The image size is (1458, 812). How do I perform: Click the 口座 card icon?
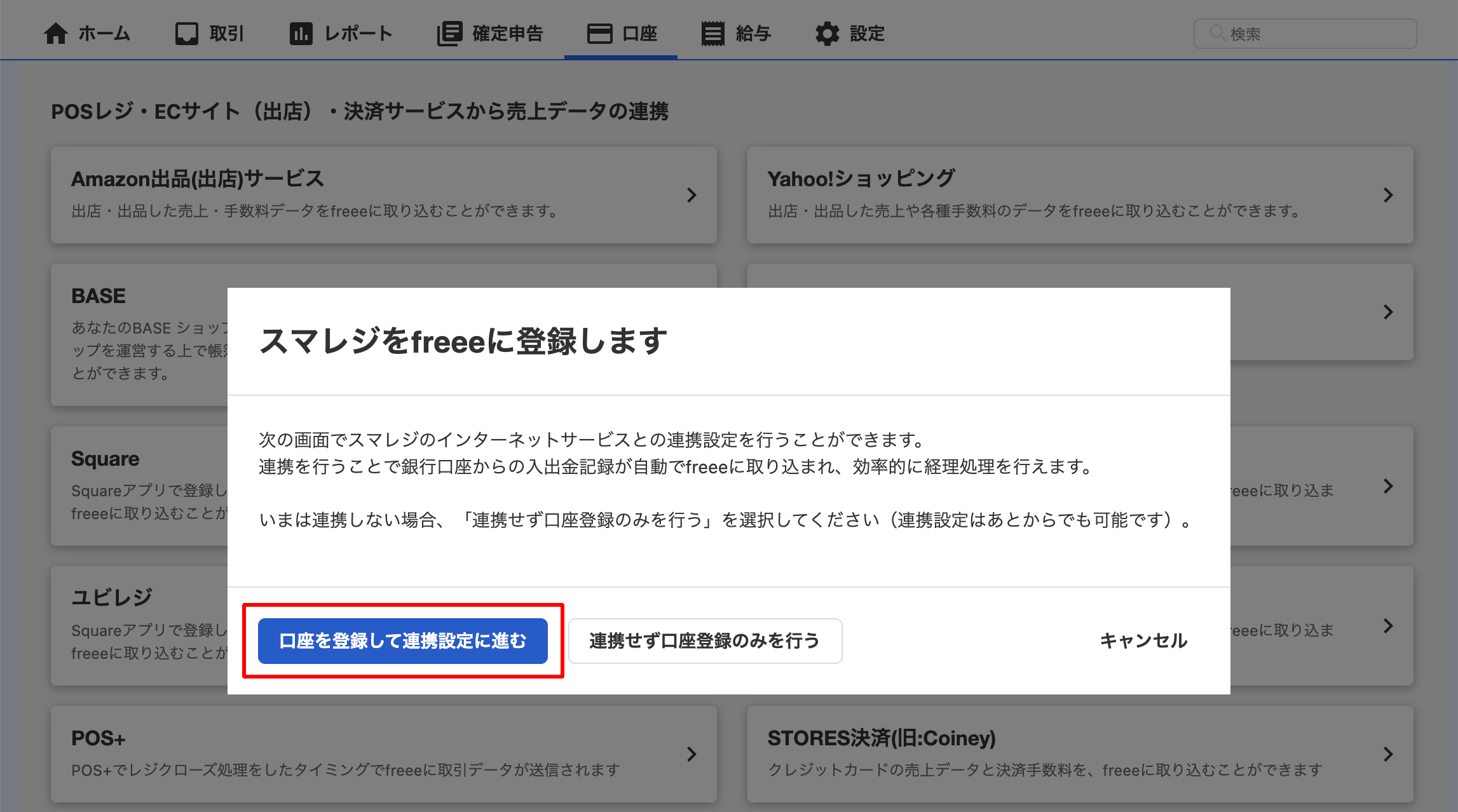599,34
